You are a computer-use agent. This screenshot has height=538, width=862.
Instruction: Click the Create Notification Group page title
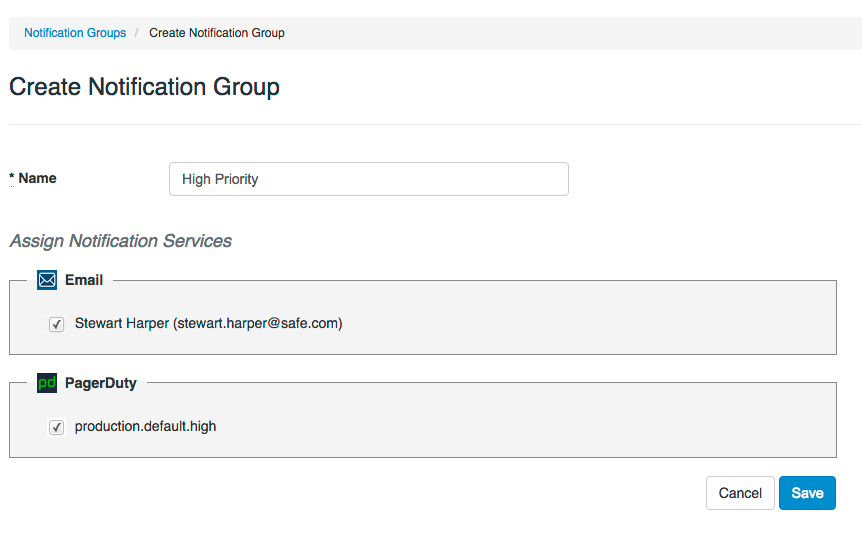coord(144,87)
